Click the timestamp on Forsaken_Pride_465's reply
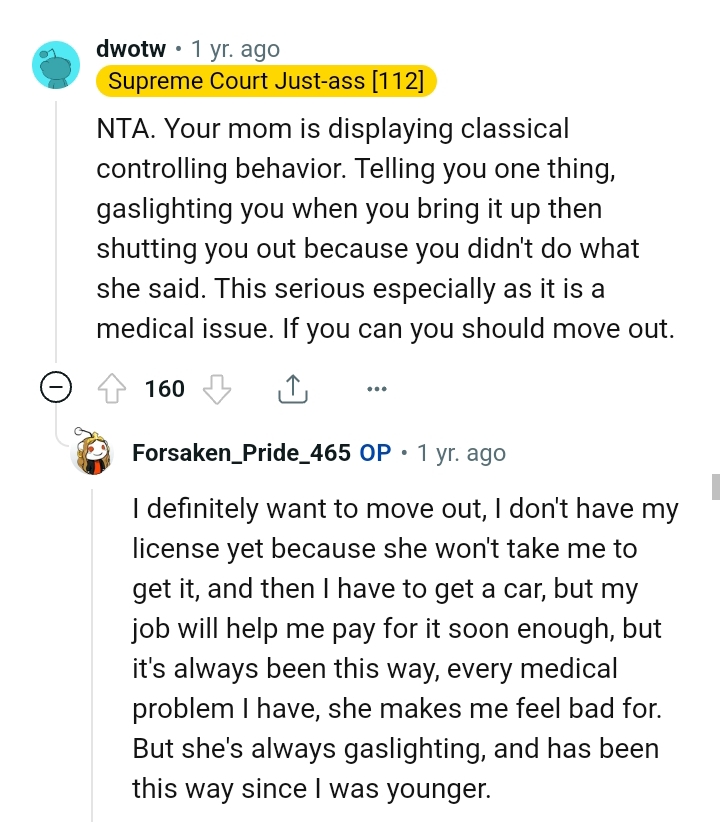Screen dimensions: 720x822 [x=460, y=453]
